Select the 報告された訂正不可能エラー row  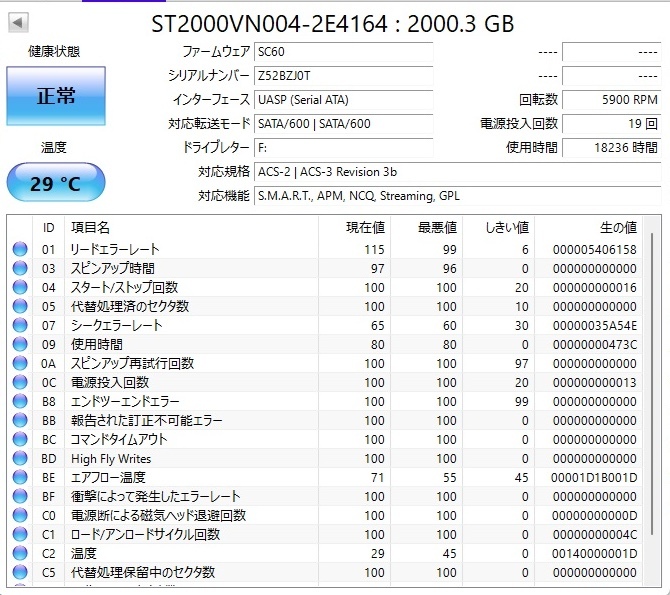pyautogui.click(x=325, y=420)
